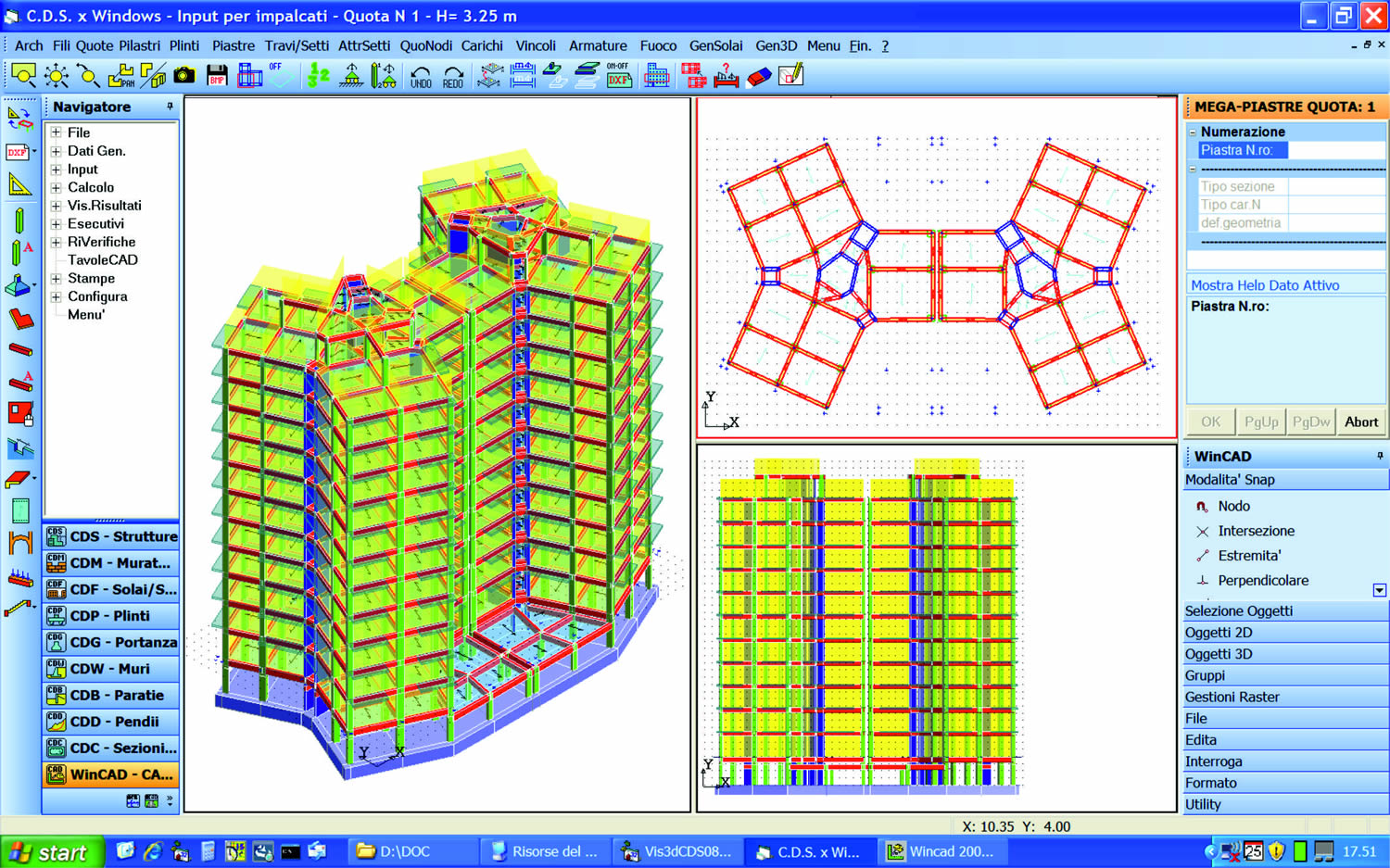Click the UNDO toolbar button
Image resolution: width=1390 pixels, height=868 pixels.
[x=421, y=77]
